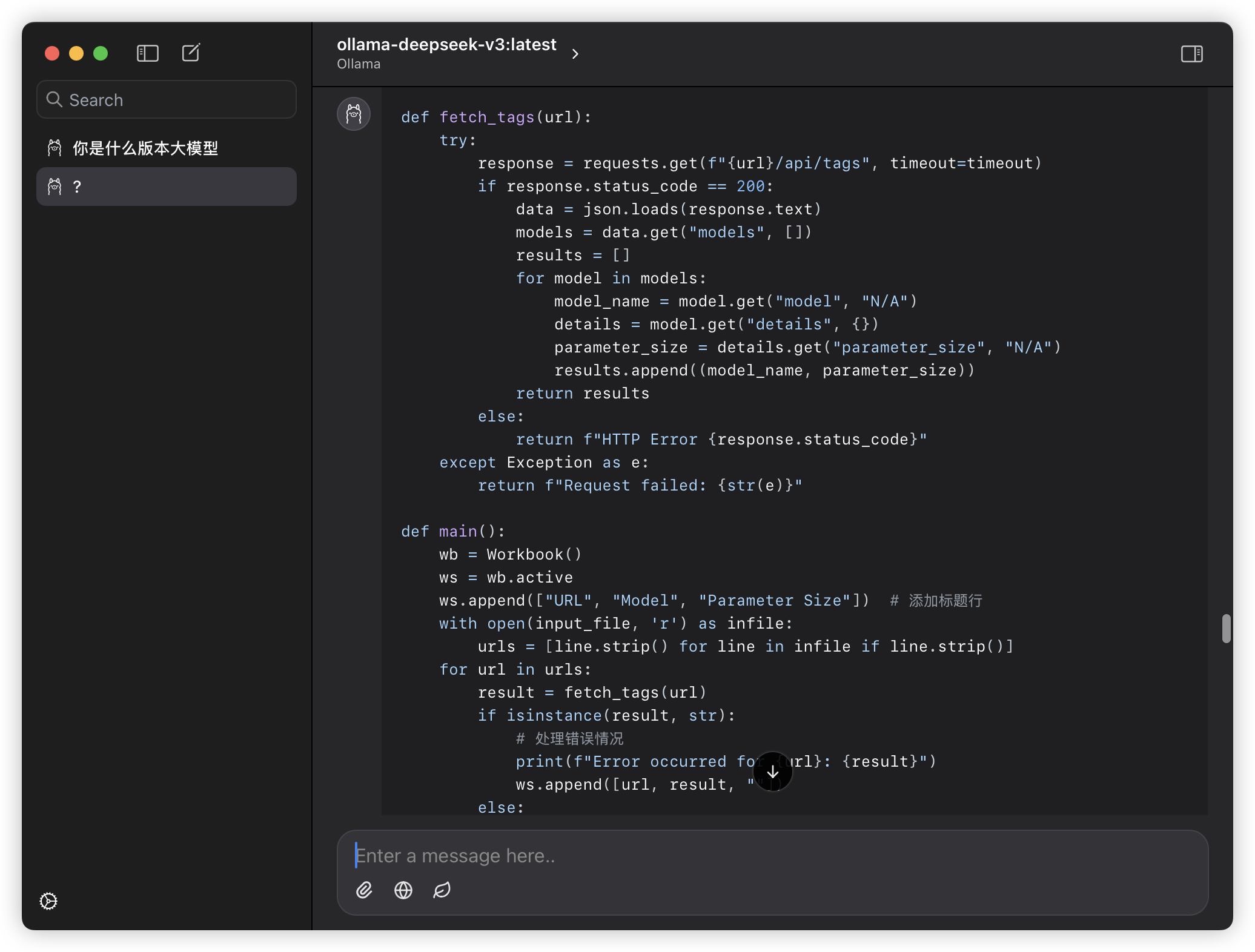The height and width of the screenshot is (952, 1255).
Task: Click llama icon beside 你是什么版本大模型 chat
Action: tap(55, 148)
